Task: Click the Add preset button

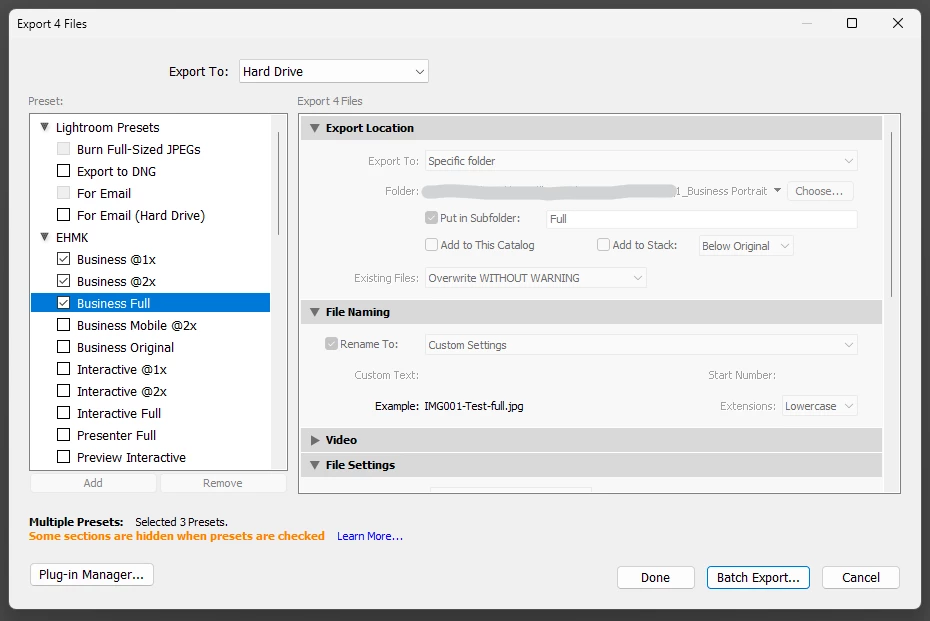Action: (x=93, y=483)
